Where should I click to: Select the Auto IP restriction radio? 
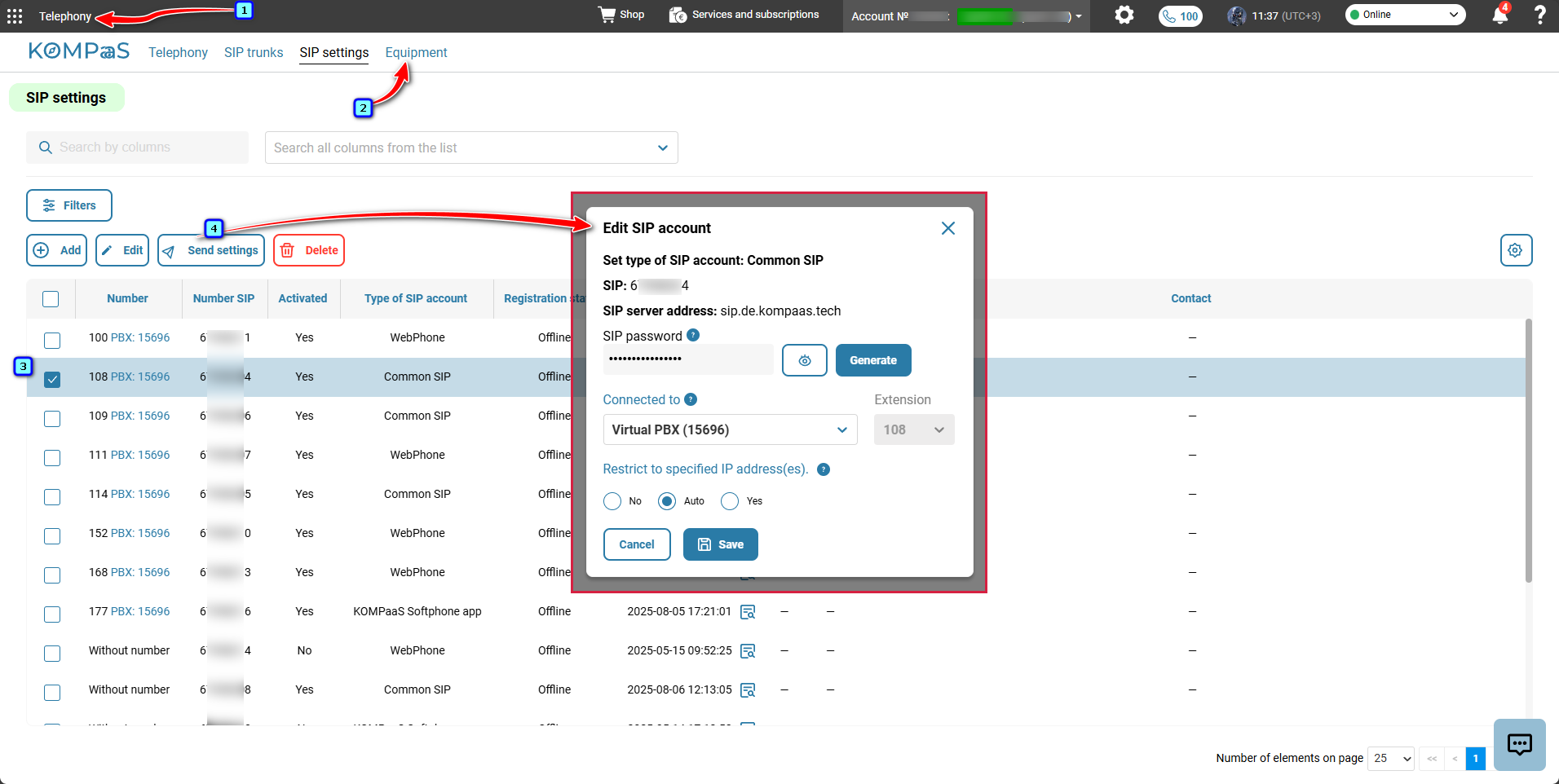coord(667,501)
